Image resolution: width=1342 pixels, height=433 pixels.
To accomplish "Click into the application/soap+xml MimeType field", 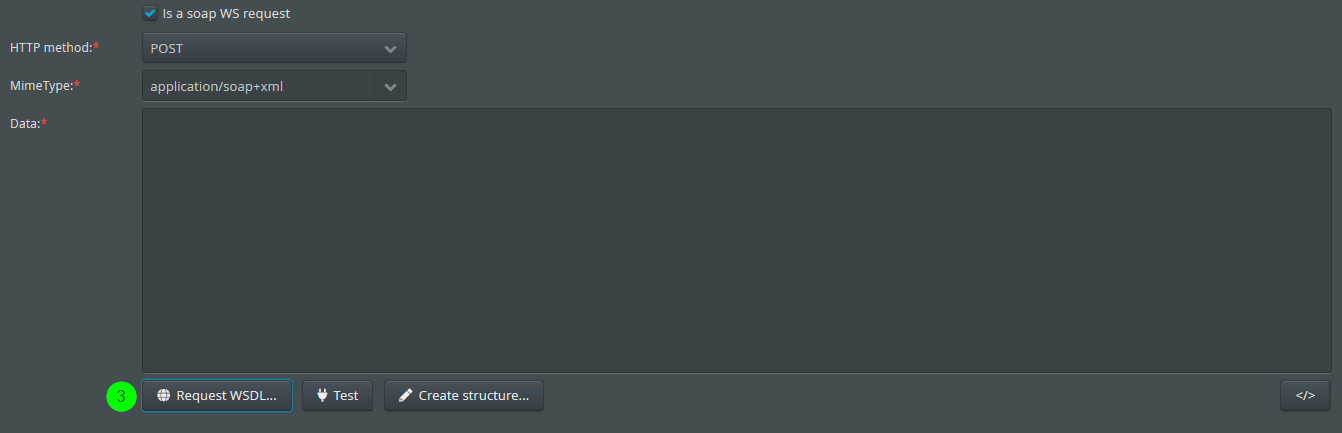I will 258,86.
